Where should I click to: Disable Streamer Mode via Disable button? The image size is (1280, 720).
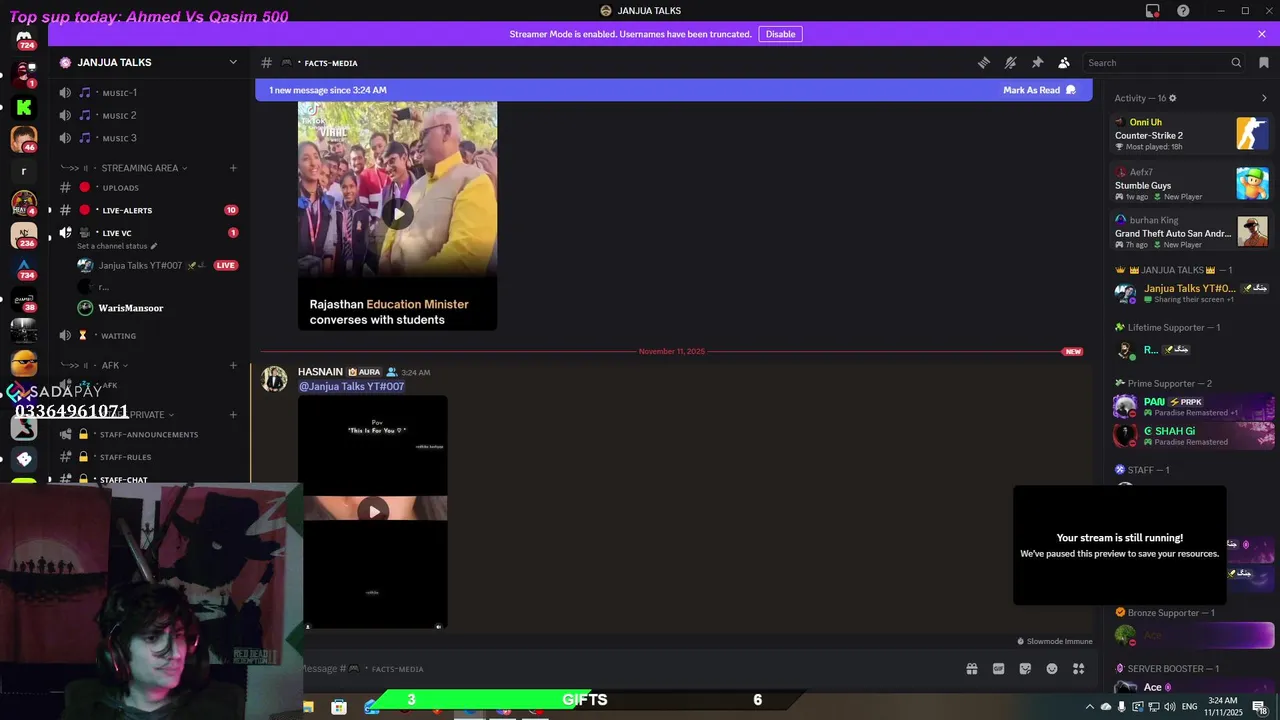pos(780,34)
